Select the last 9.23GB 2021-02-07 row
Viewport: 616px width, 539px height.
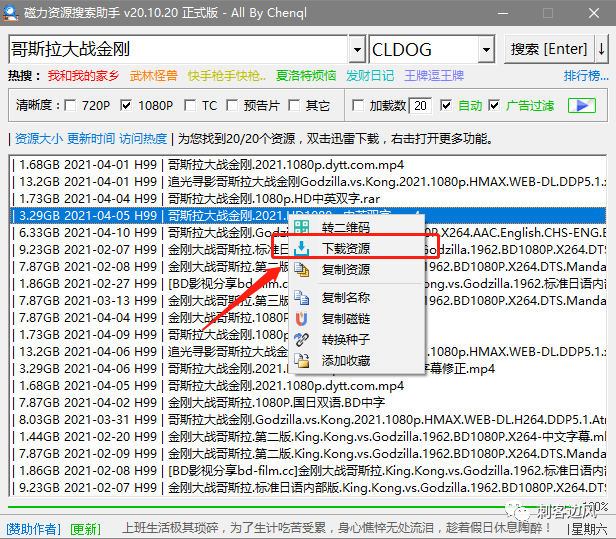tap(308, 488)
